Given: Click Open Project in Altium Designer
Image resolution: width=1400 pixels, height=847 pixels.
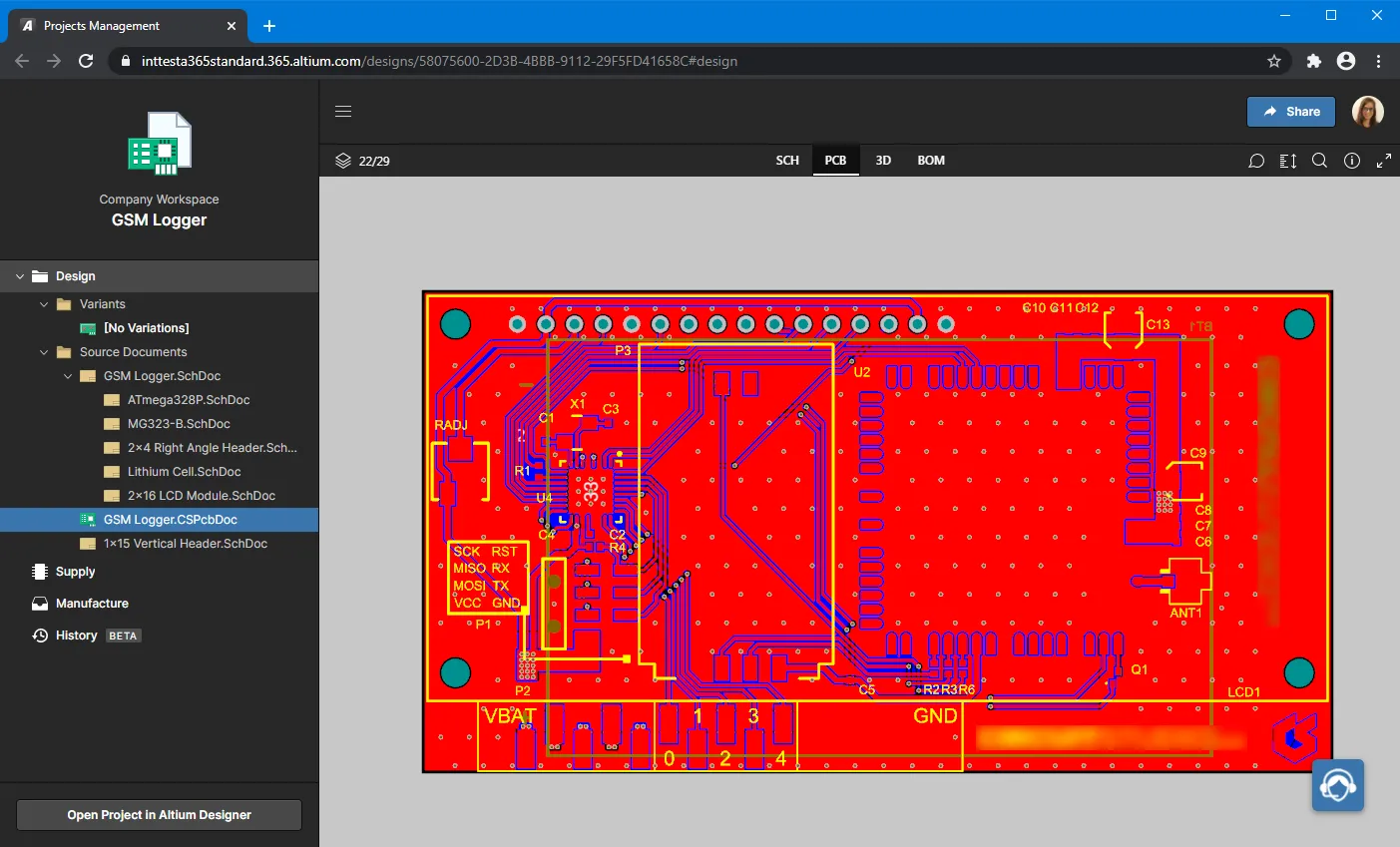Looking at the screenshot, I should pyautogui.click(x=159, y=815).
